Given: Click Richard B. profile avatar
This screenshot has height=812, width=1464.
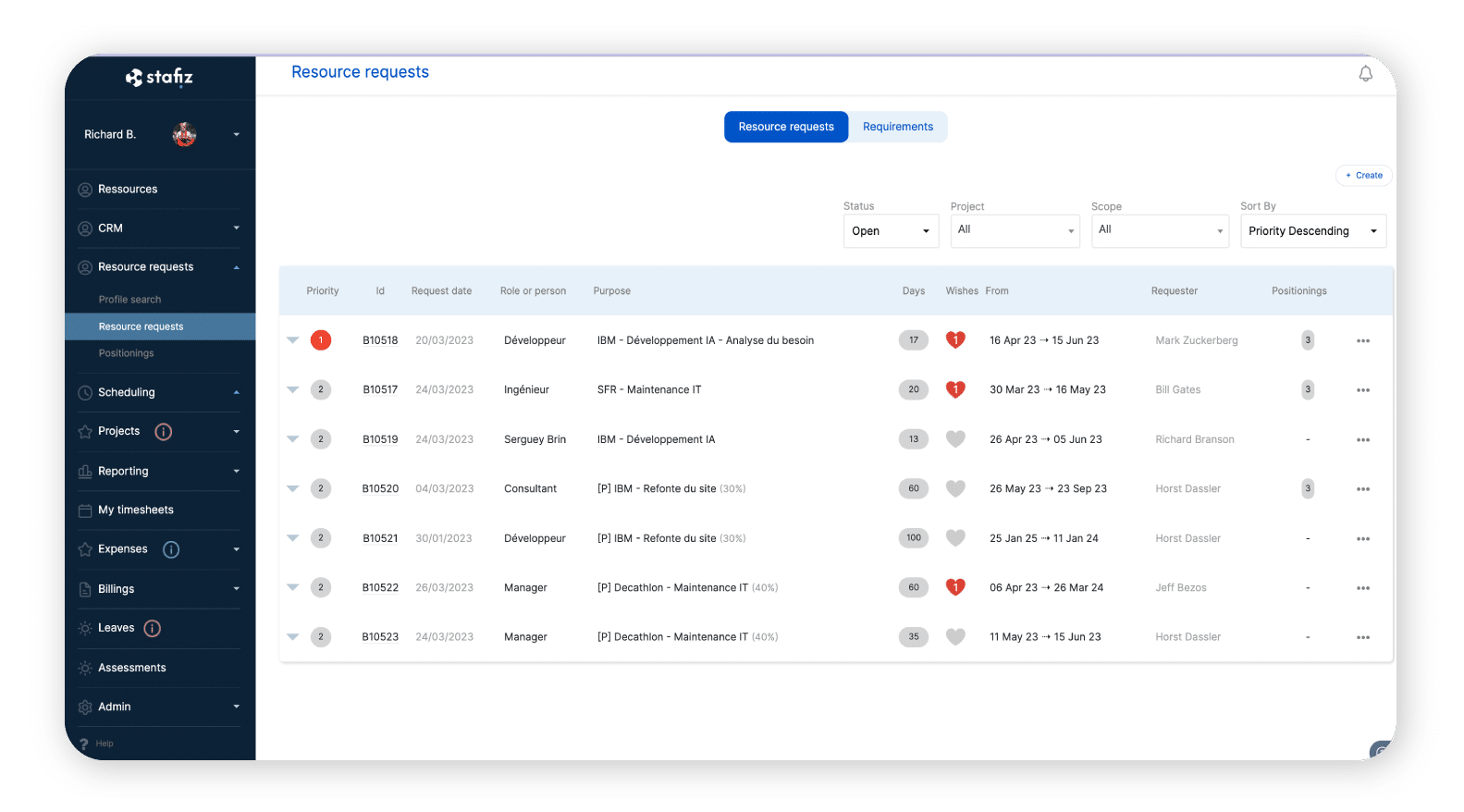Looking at the screenshot, I should (x=184, y=135).
